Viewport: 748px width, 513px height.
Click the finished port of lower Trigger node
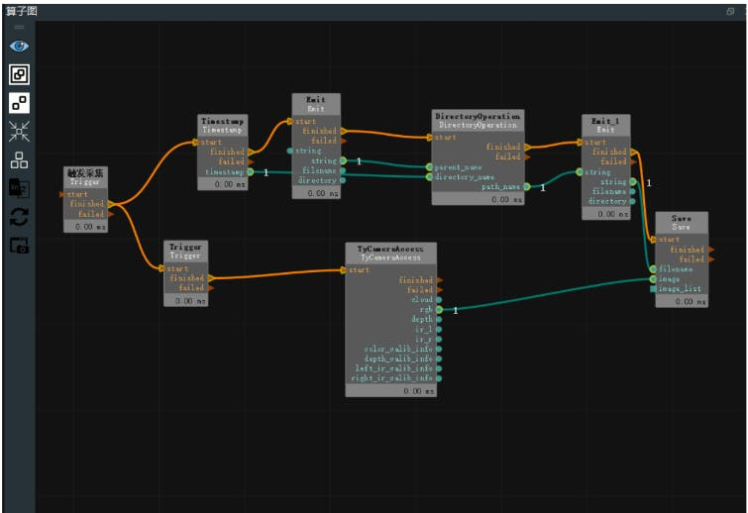pyautogui.click(x=211, y=278)
